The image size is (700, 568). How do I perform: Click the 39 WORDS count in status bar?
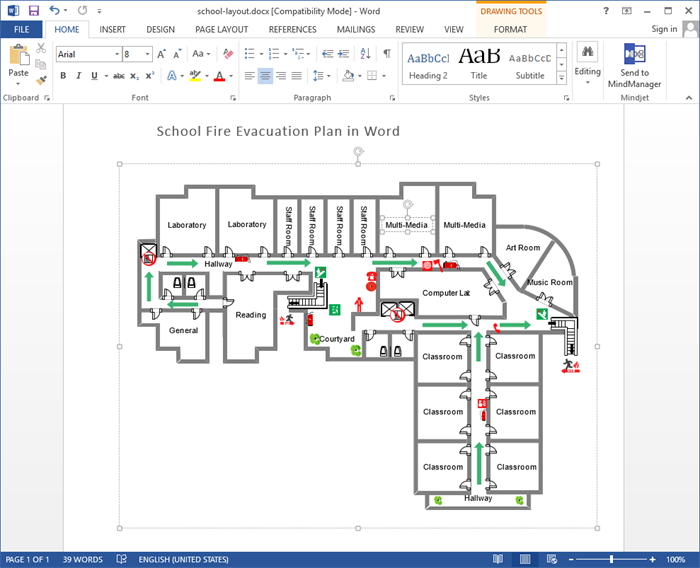coord(82,558)
